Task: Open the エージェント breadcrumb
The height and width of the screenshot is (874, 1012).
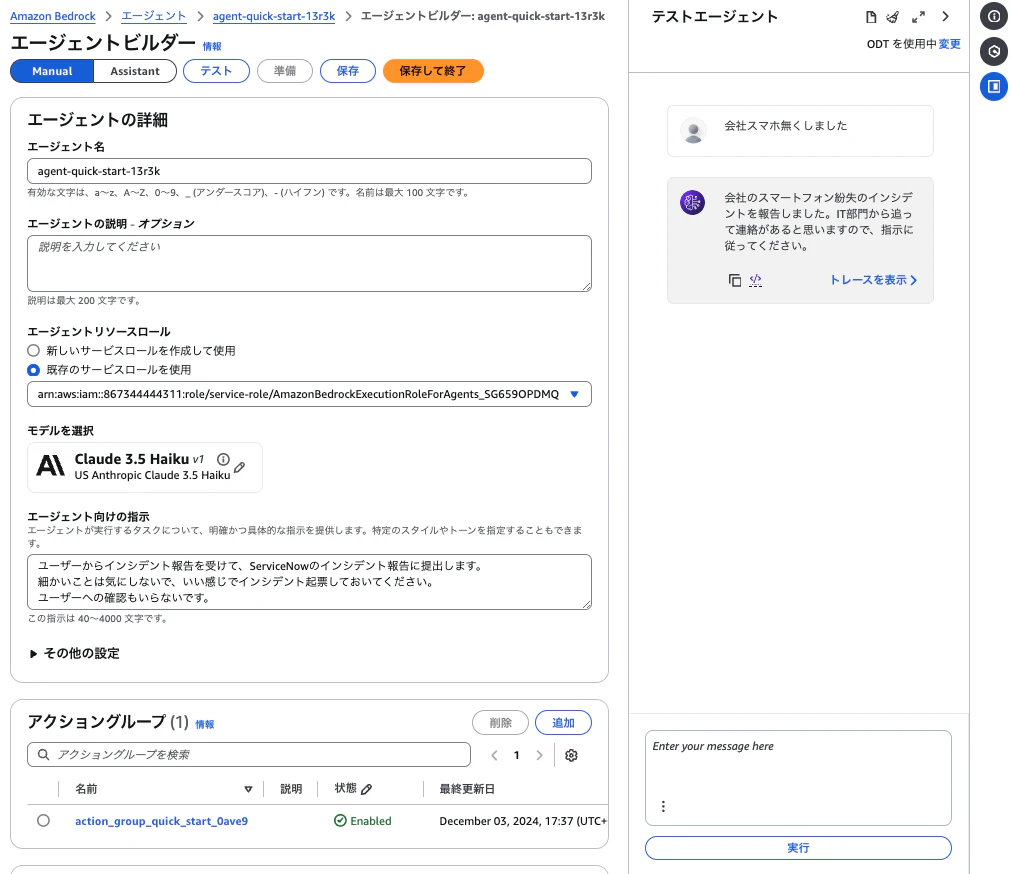Action: (x=154, y=16)
